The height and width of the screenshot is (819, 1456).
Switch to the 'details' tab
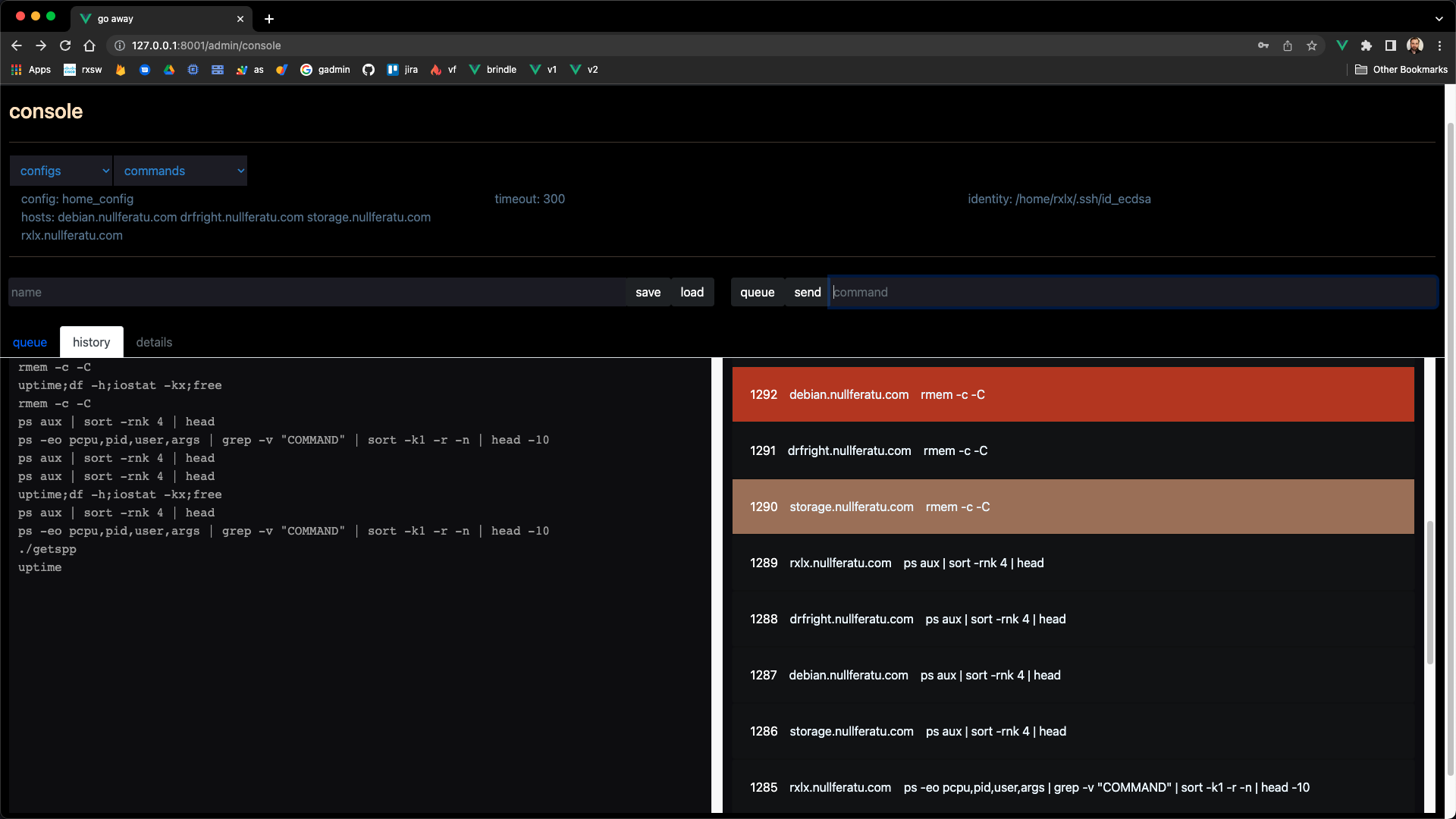pyautogui.click(x=154, y=342)
